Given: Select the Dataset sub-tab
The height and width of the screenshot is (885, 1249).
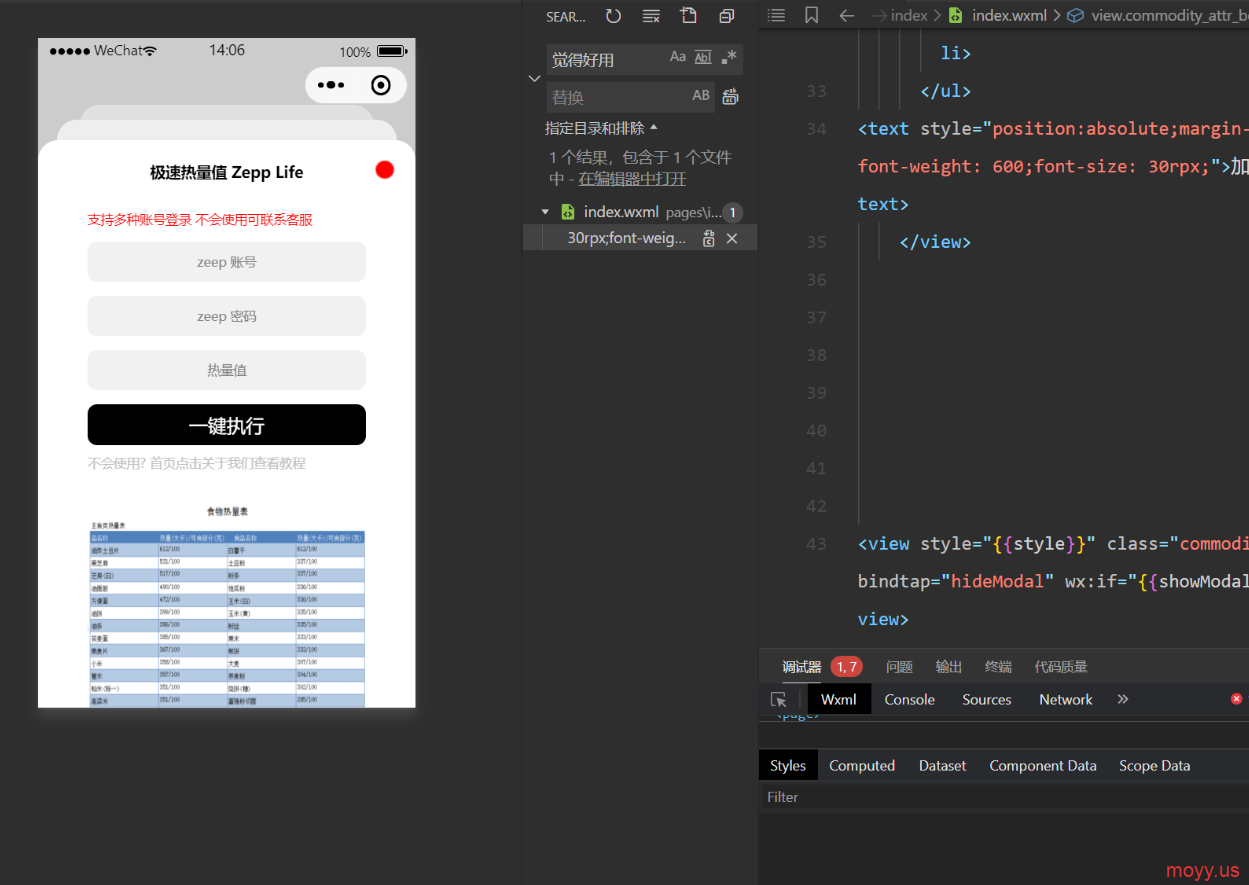Looking at the screenshot, I should [x=943, y=765].
